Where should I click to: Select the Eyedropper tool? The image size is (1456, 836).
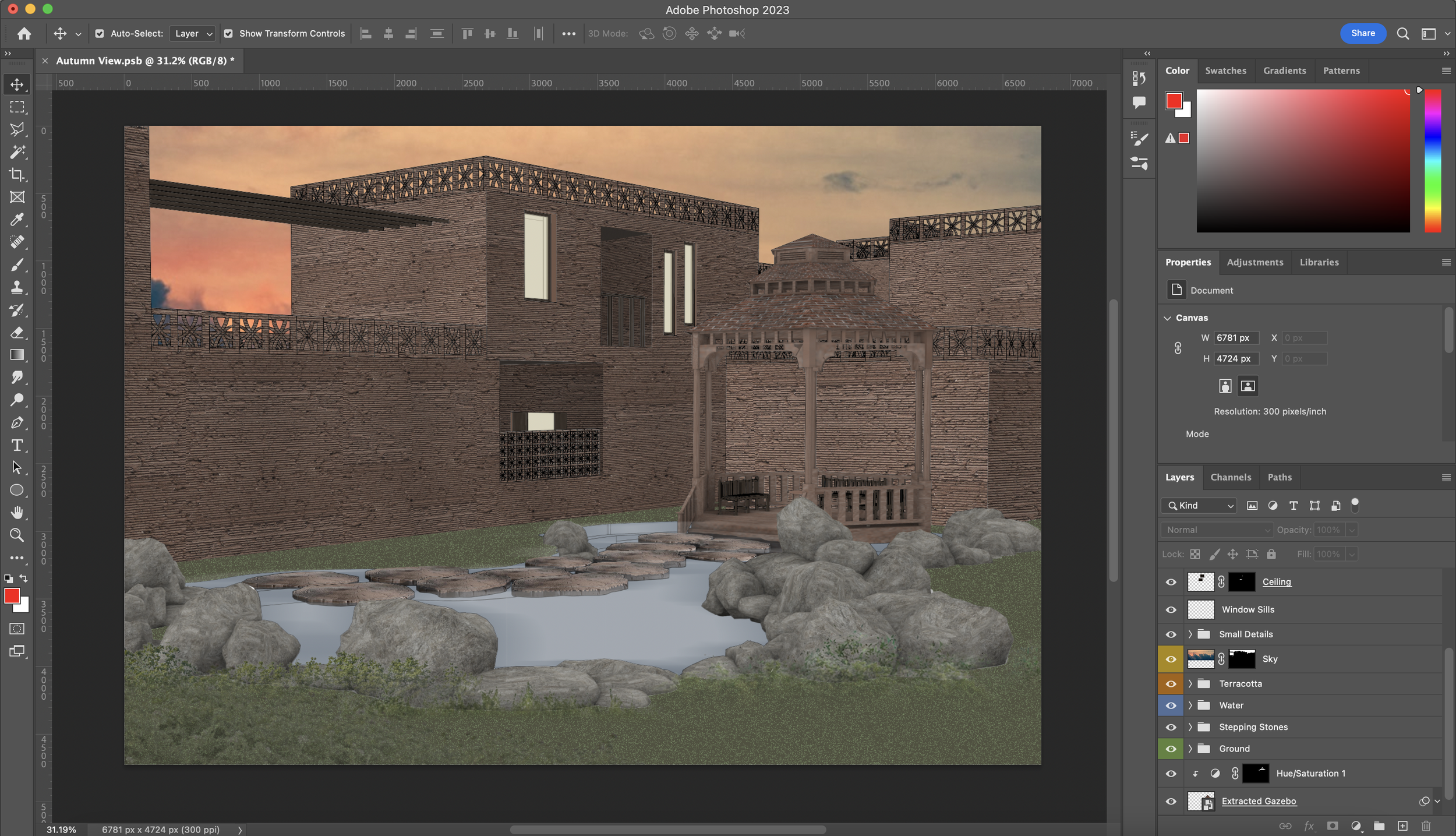17,220
